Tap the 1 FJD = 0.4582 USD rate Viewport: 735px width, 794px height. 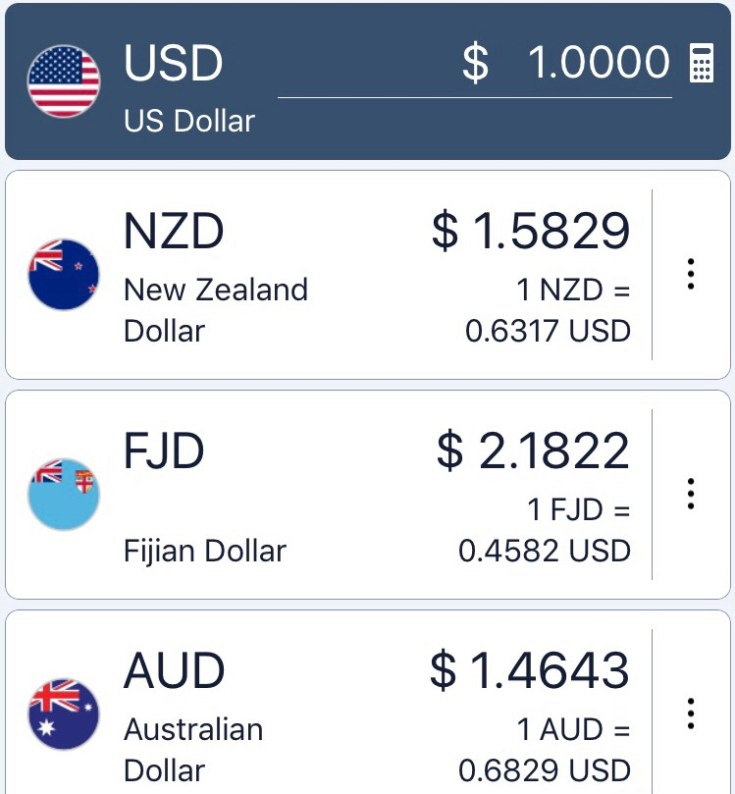[545, 530]
